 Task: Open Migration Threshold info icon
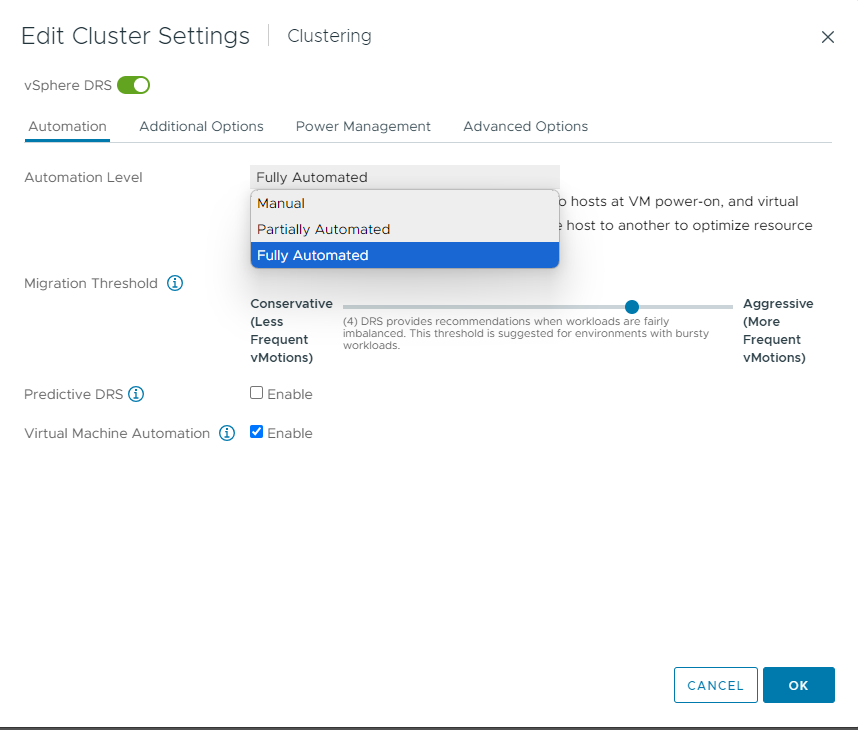point(175,283)
